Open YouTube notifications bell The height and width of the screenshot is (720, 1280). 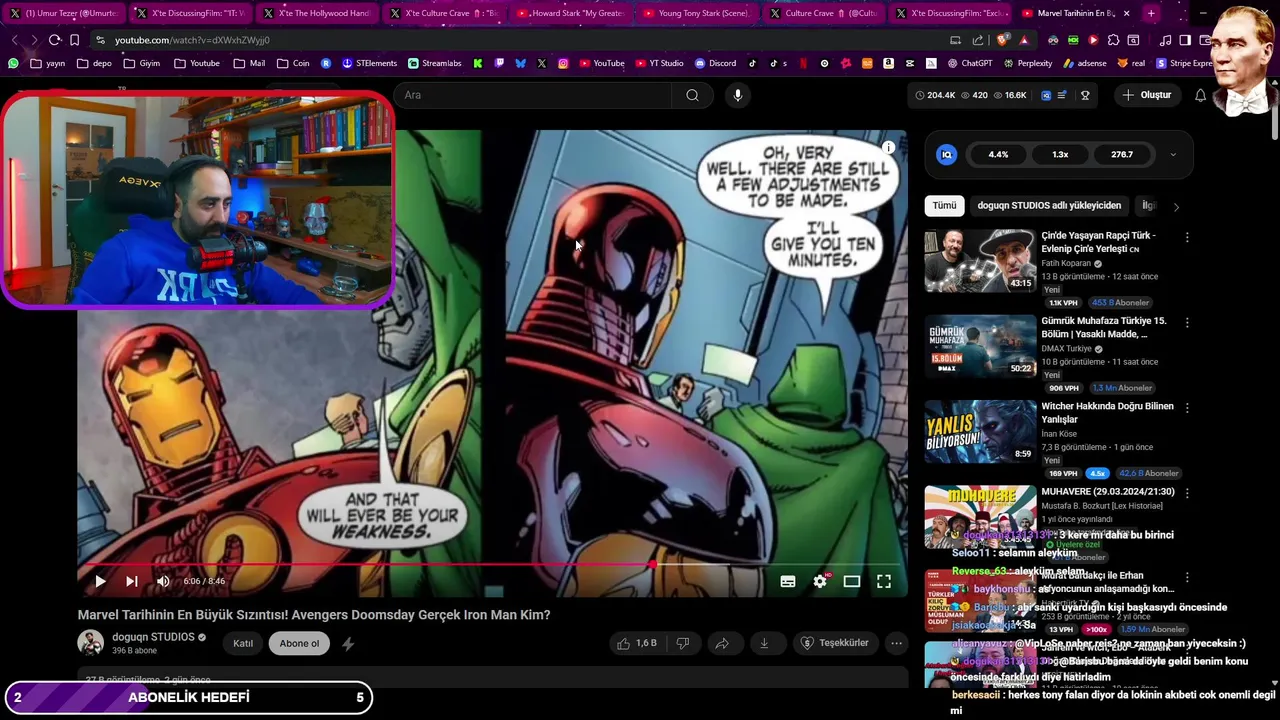click(x=1201, y=95)
